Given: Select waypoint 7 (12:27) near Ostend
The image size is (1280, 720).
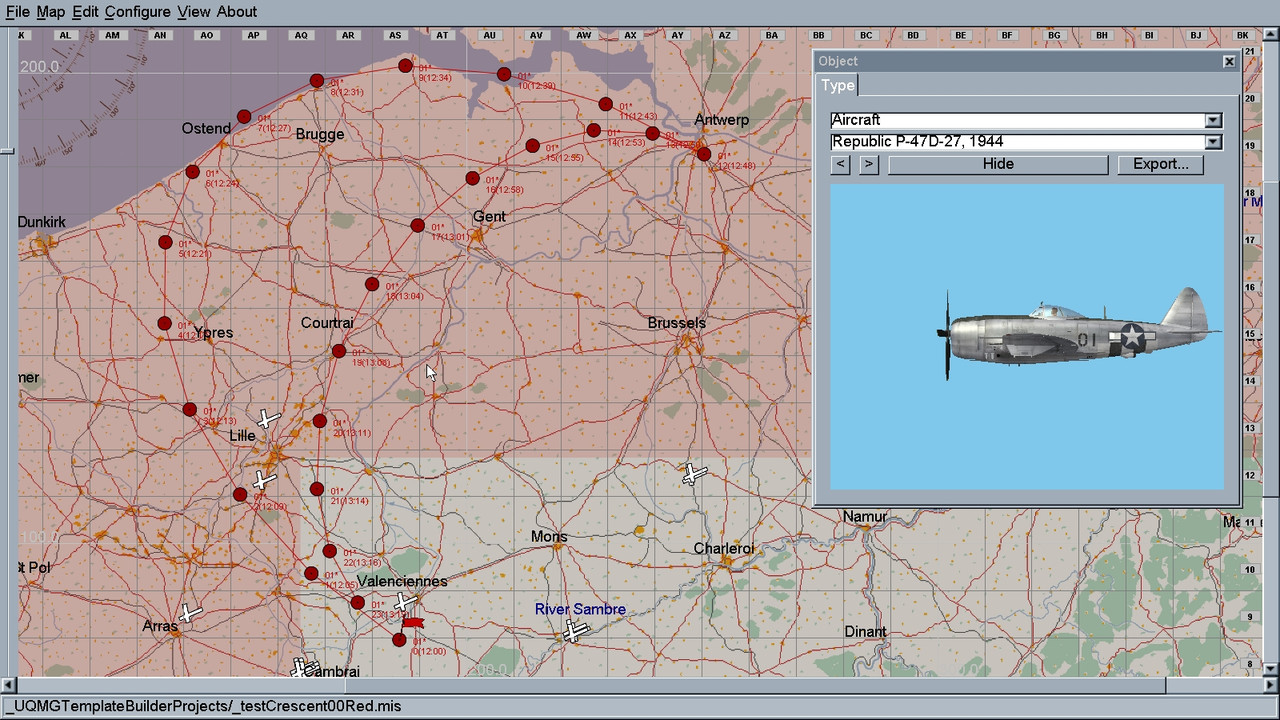Looking at the screenshot, I should tap(244, 117).
